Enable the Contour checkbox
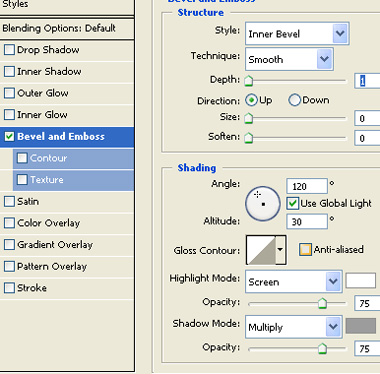380x374 pixels. pyautogui.click(x=22, y=158)
